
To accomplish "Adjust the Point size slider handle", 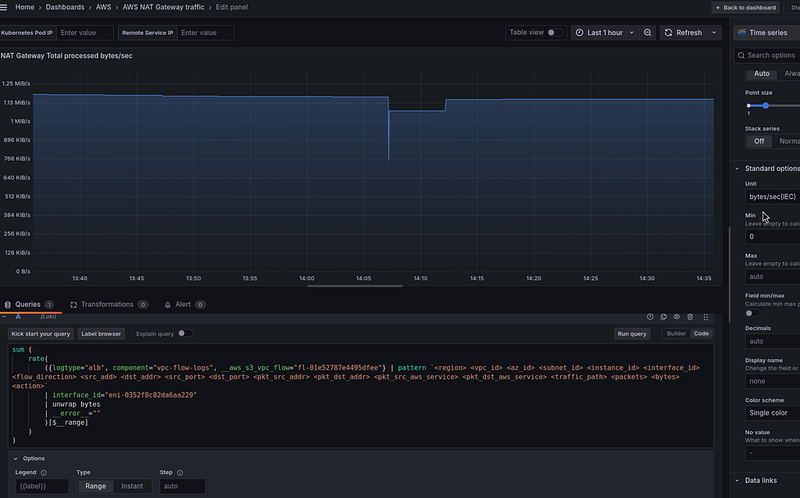I will [x=765, y=106].
